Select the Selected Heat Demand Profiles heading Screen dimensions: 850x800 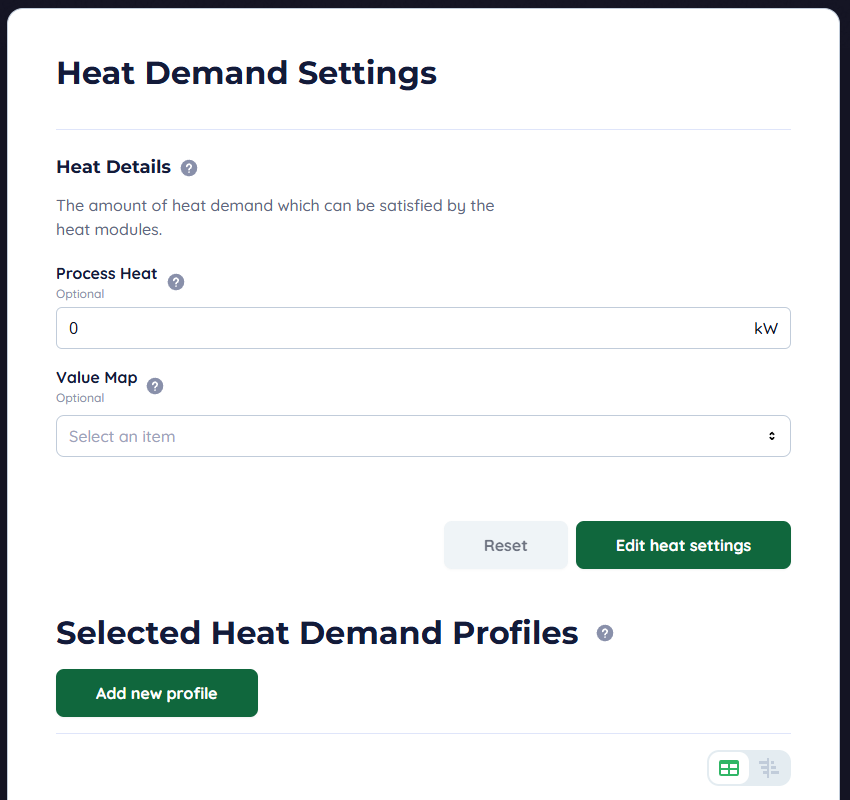pos(317,633)
